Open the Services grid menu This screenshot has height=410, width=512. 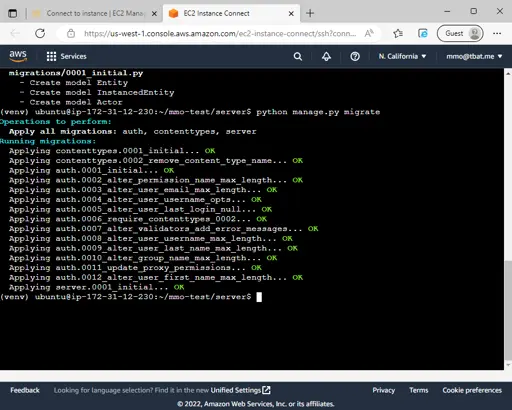pyautogui.click(x=66, y=56)
